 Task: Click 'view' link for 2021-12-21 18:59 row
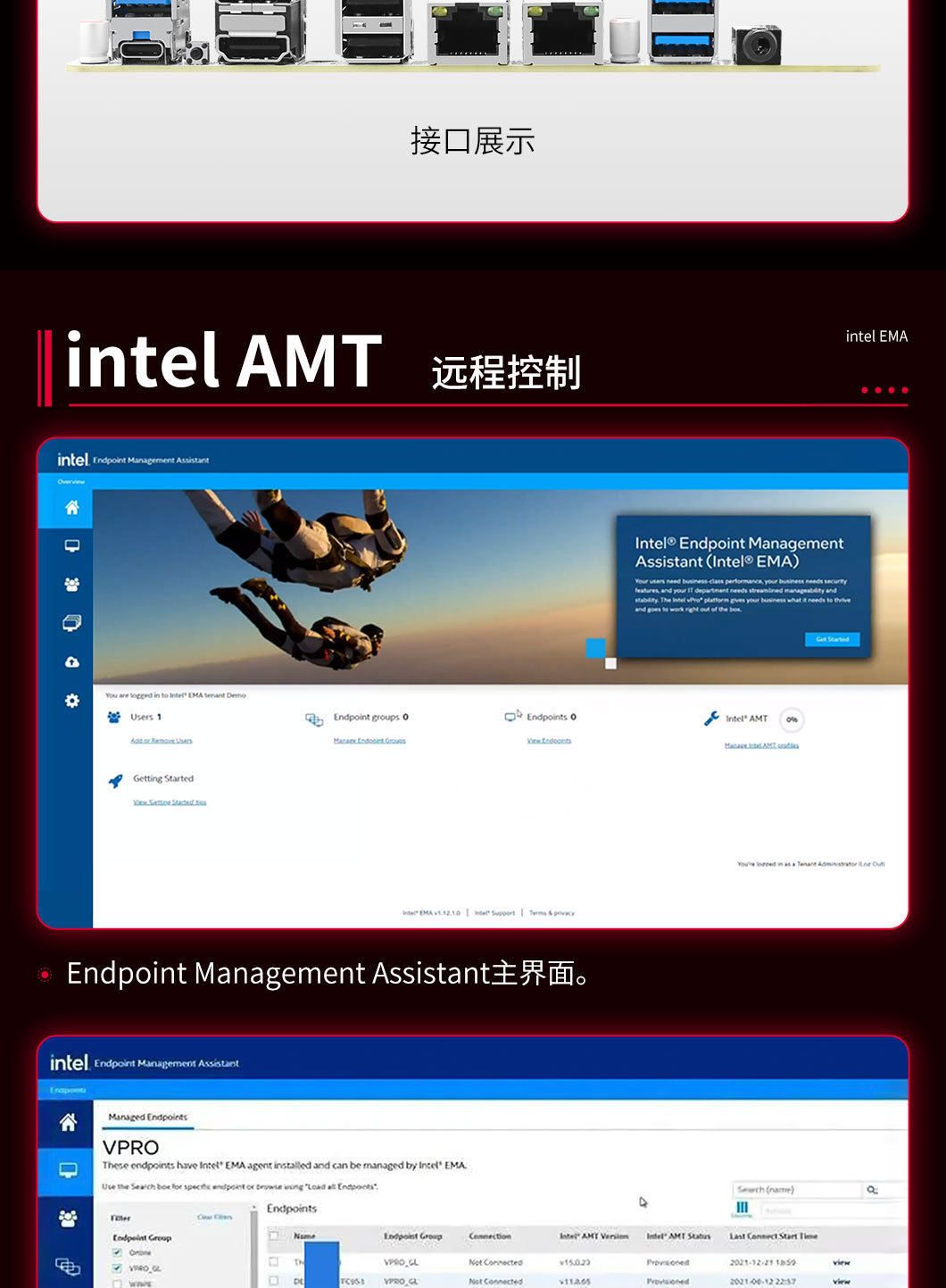click(842, 1262)
